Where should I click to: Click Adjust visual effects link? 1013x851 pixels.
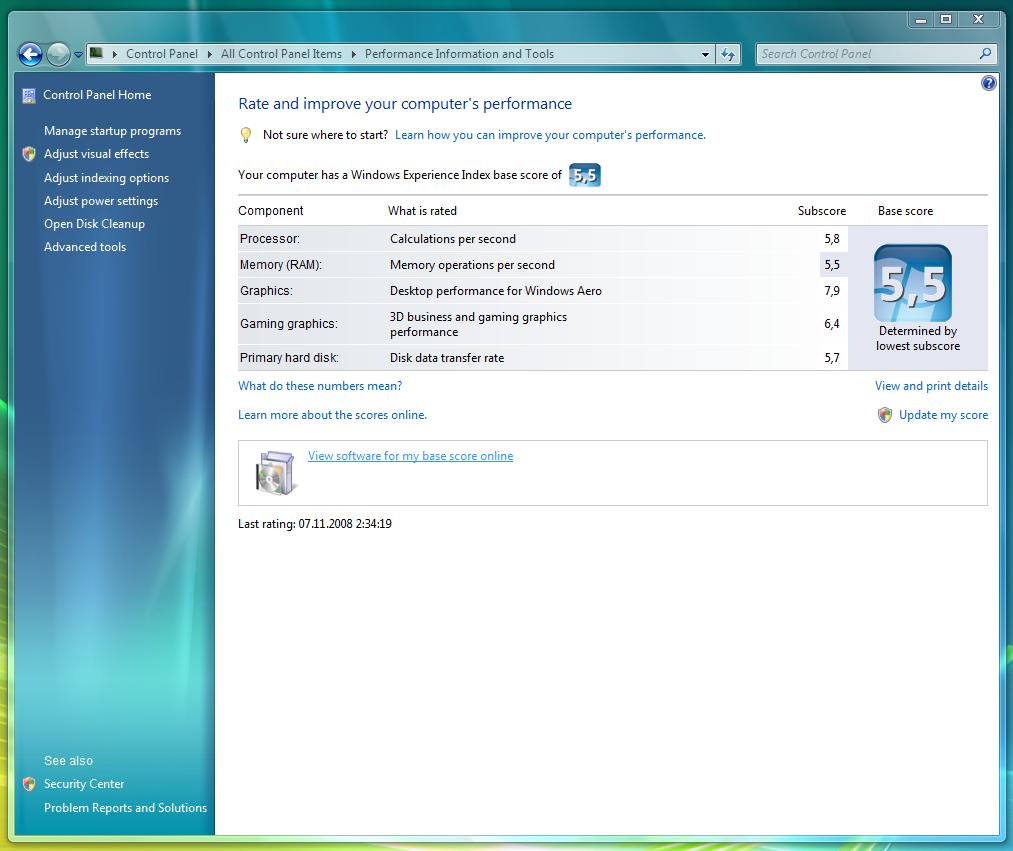point(96,154)
